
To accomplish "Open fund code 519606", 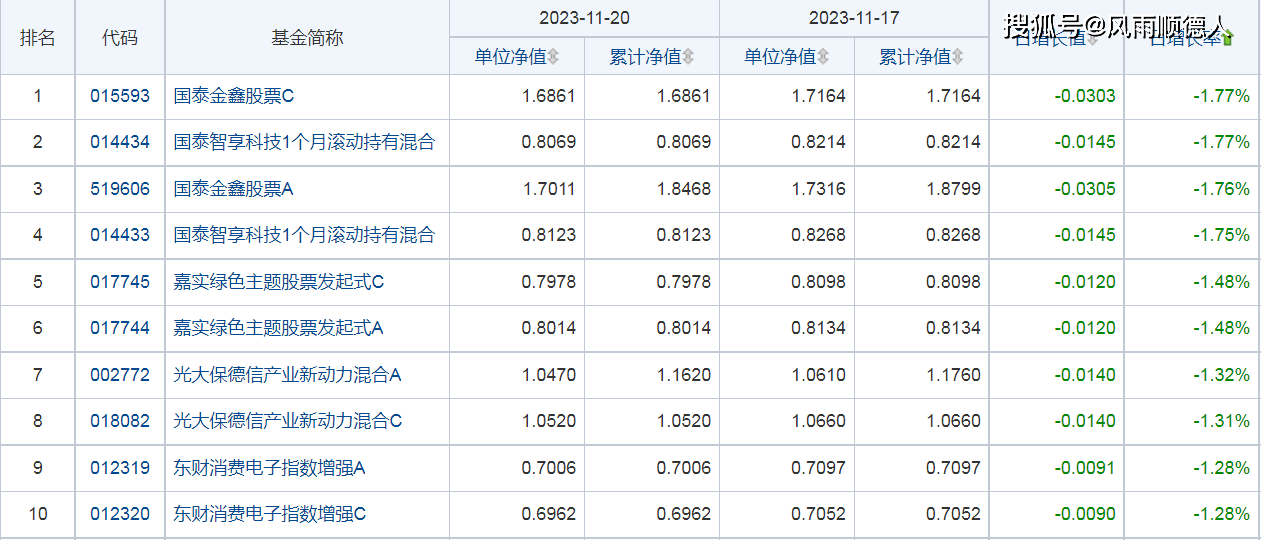I will tap(120, 189).
